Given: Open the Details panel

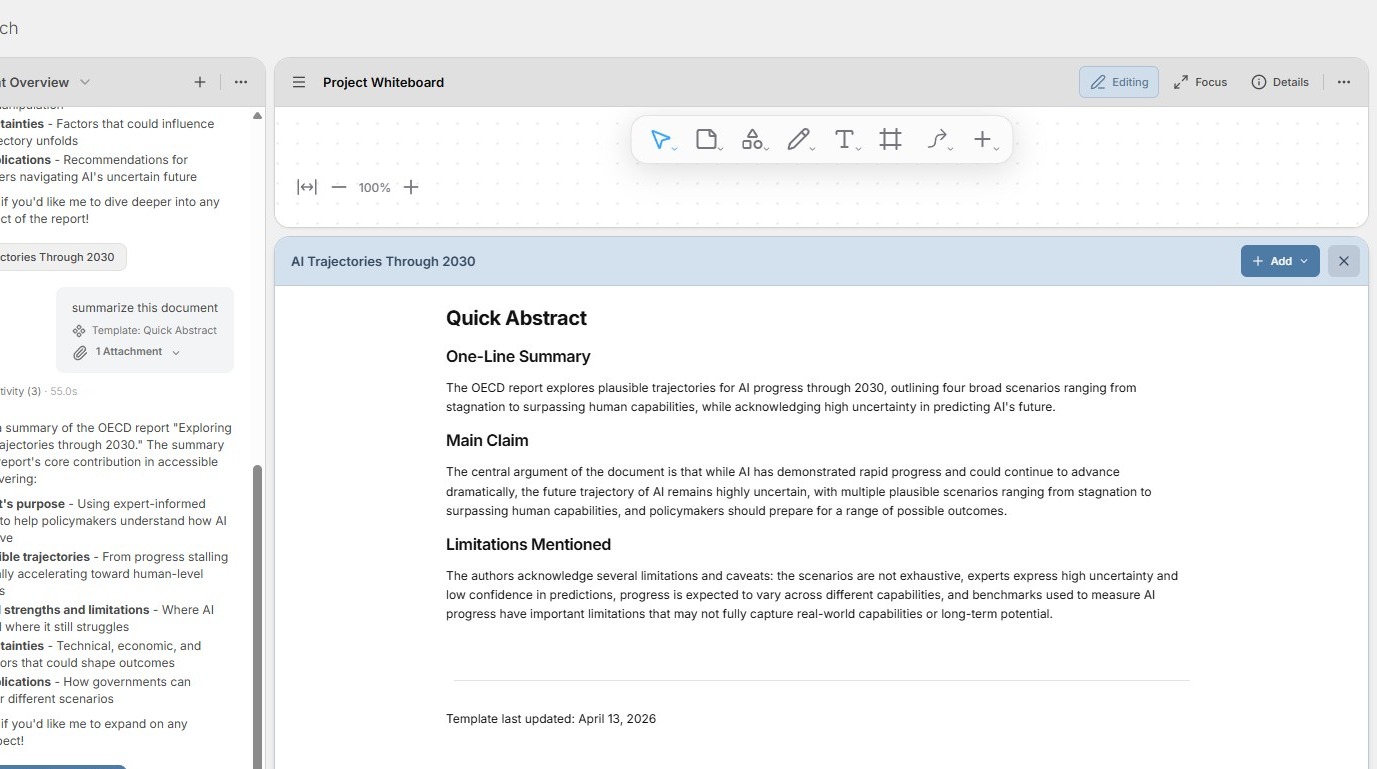Looking at the screenshot, I should 1280,82.
